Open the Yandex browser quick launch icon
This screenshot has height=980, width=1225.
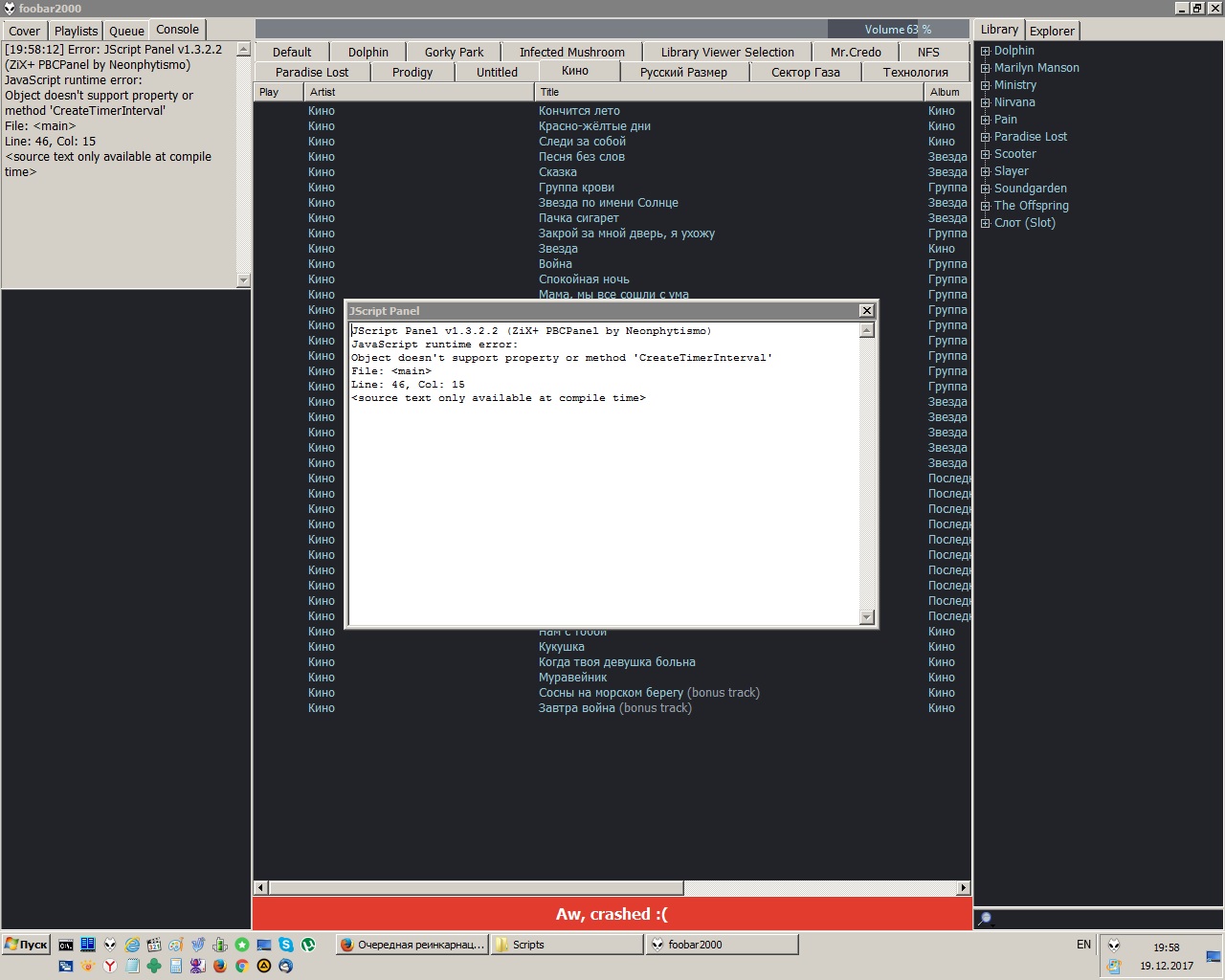click(x=110, y=966)
